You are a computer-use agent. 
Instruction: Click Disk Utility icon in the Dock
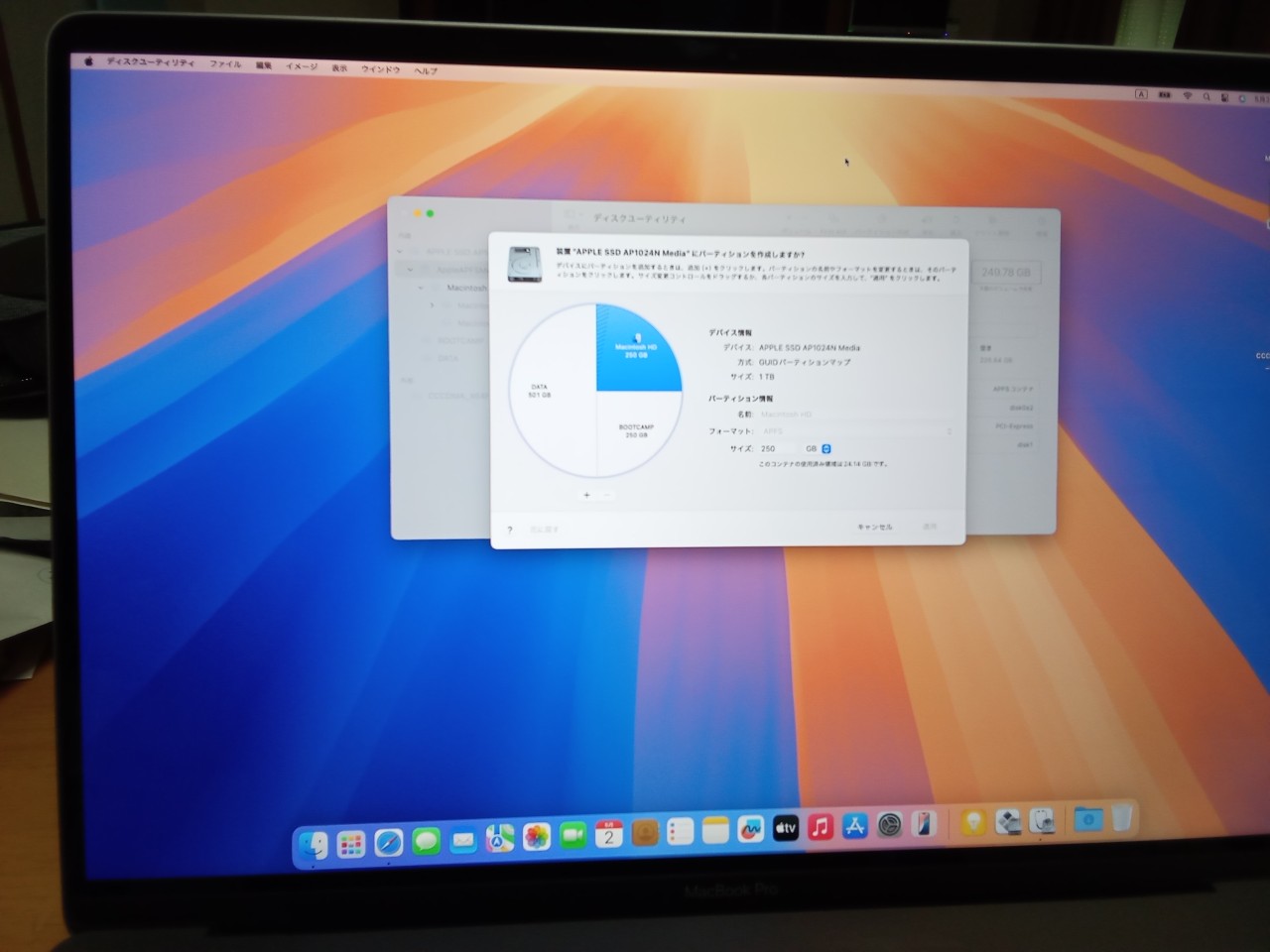(1042, 820)
